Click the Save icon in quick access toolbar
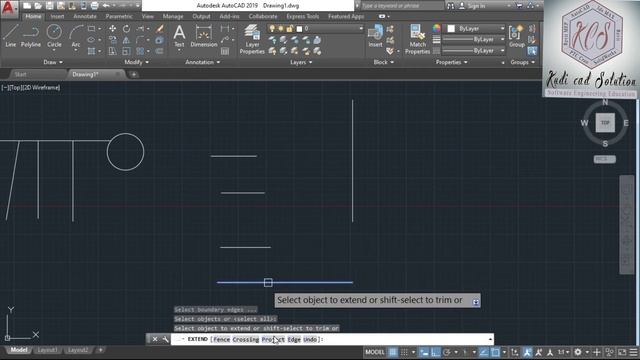The height and width of the screenshot is (360, 640). (x=49, y=6)
